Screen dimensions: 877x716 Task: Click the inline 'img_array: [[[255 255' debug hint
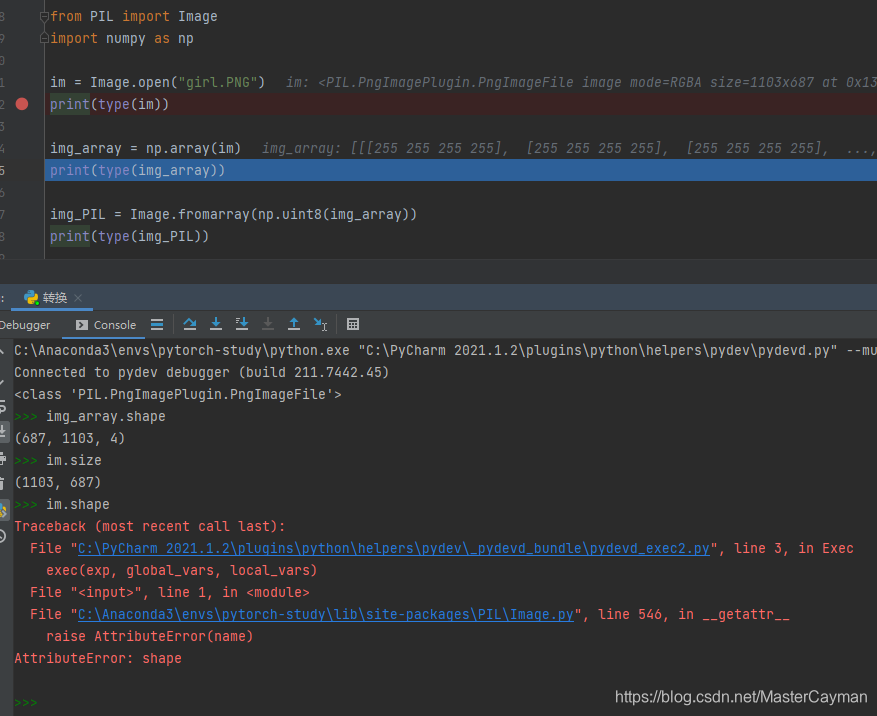click(569, 148)
